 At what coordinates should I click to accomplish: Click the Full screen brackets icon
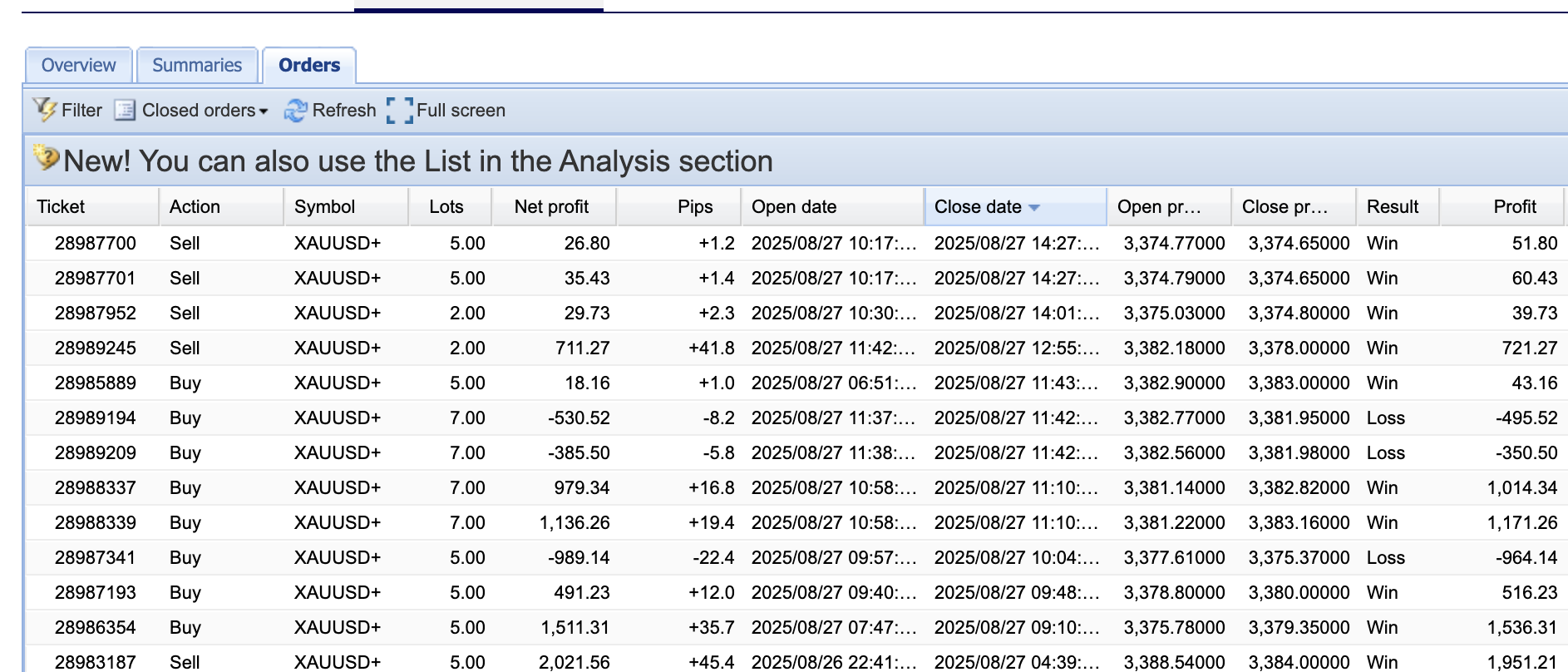[x=400, y=110]
